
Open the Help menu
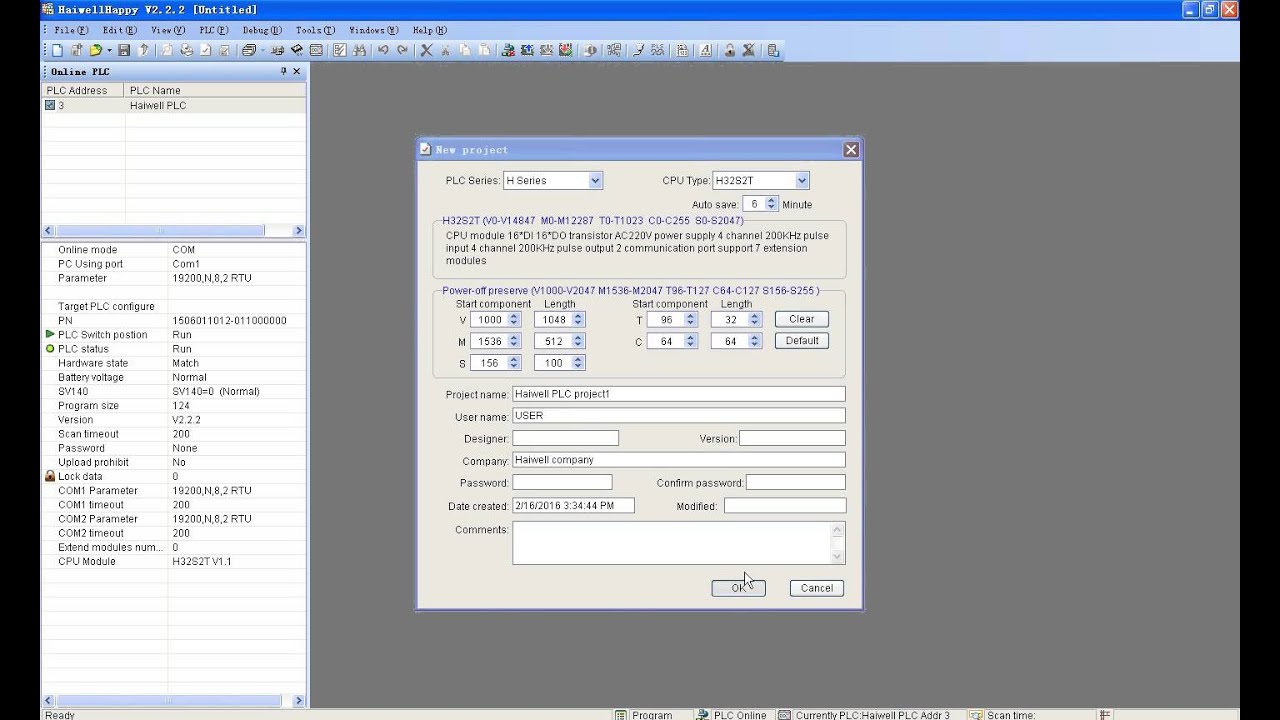[430, 30]
